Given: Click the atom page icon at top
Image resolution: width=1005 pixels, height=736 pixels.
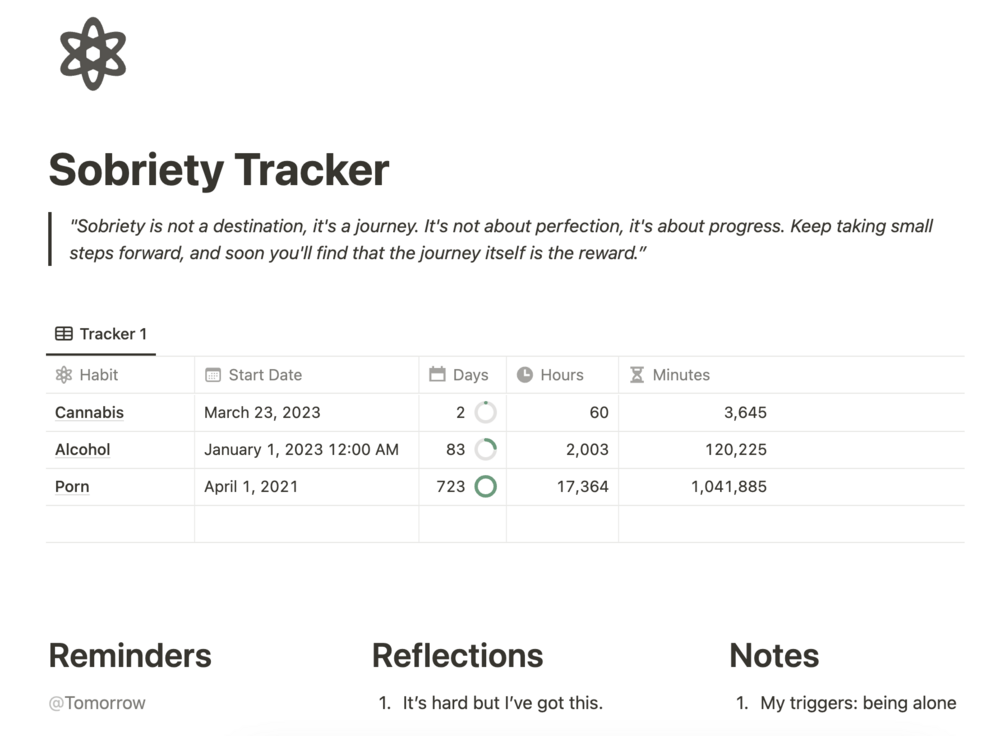Looking at the screenshot, I should pyautogui.click(x=92, y=54).
